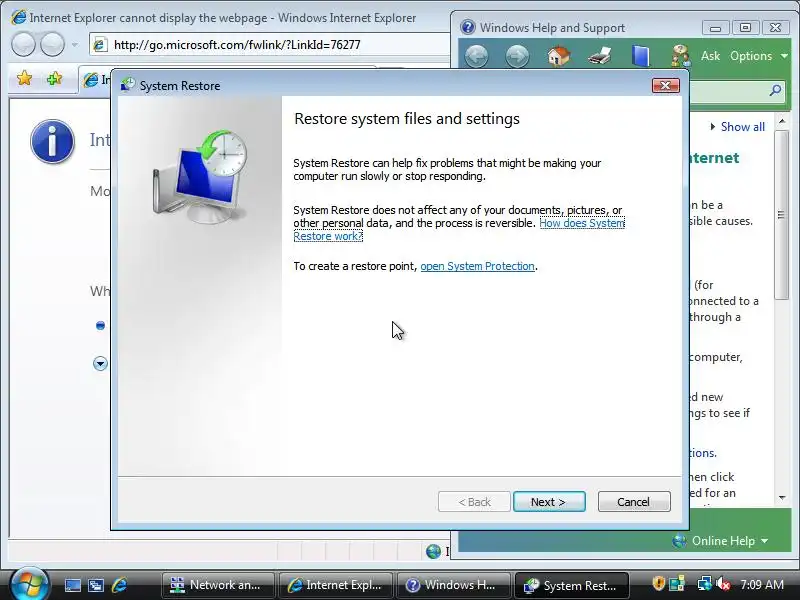Switch to Windows H... taskbar button
800x600 pixels.
[454, 585]
